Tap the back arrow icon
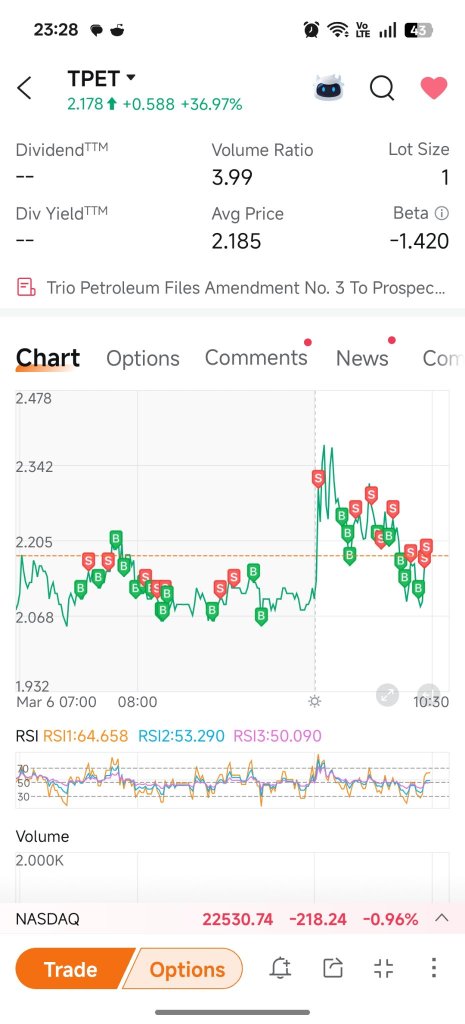 (24, 88)
